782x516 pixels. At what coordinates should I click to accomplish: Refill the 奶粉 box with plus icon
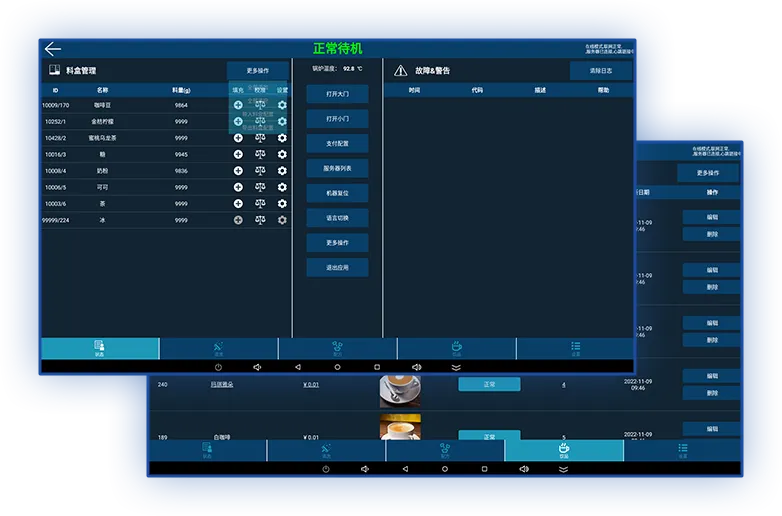coord(238,171)
